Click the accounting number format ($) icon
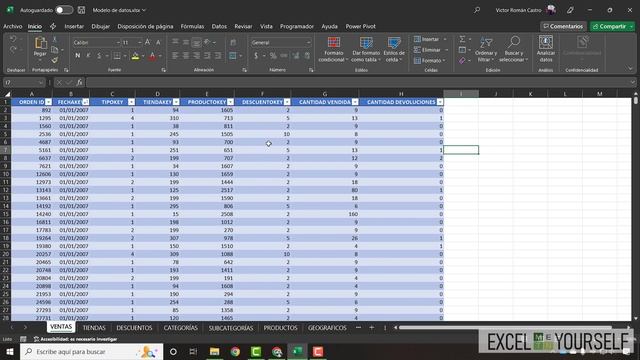 pos(256,56)
